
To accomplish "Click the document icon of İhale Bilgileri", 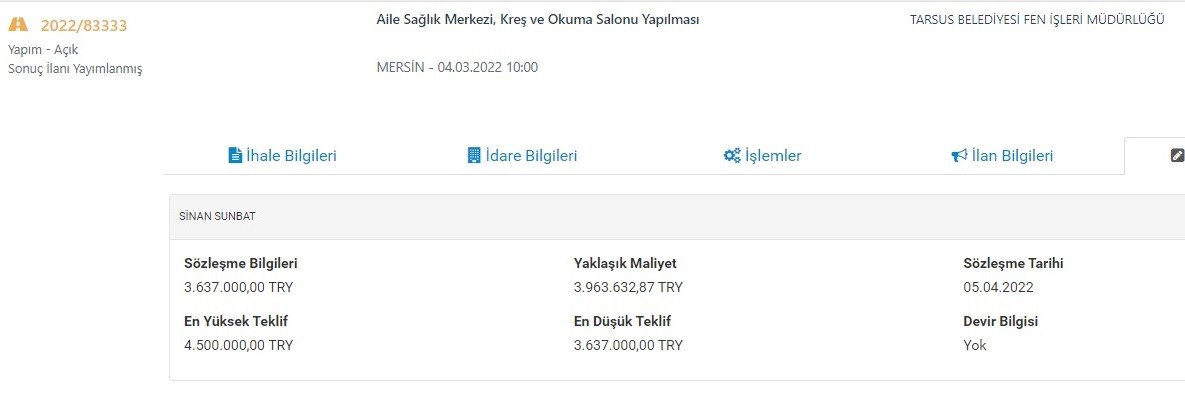I will (x=235, y=156).
